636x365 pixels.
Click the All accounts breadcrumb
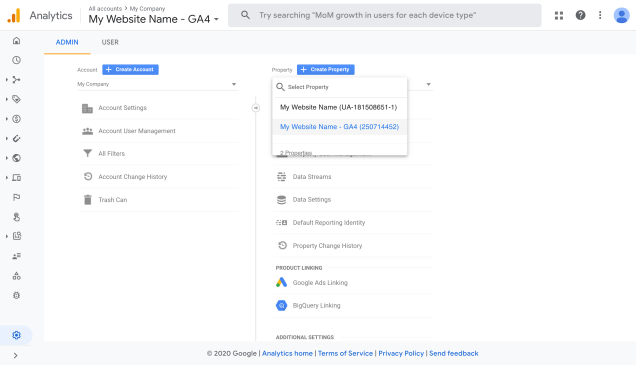tap(105, 9)
